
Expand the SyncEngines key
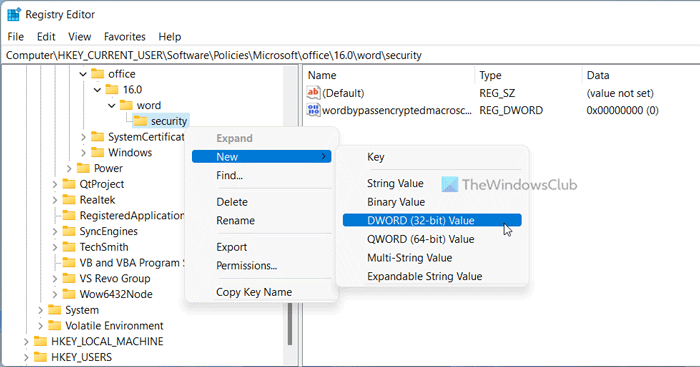tap(54, 231)
